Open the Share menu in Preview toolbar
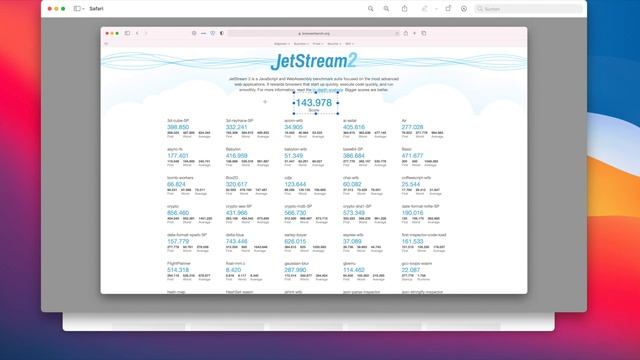Viewport: 640px width, 360px height. (x=404, y=8)
